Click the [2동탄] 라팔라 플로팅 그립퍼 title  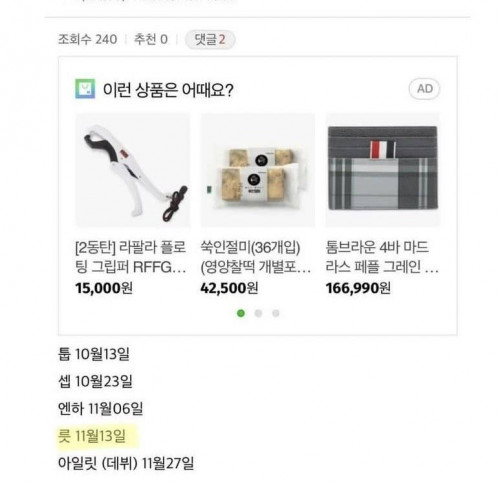[x=131, y=257]
